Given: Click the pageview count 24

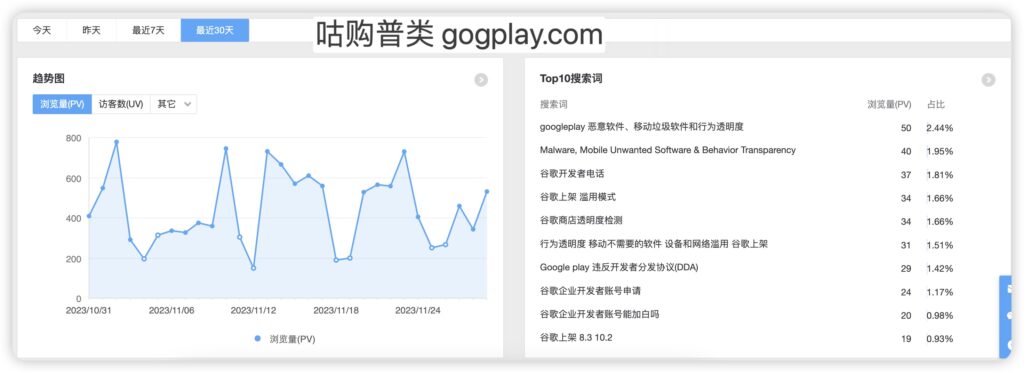Looking at the screenshot, I should pyautogui.click(x=906, y=293).
